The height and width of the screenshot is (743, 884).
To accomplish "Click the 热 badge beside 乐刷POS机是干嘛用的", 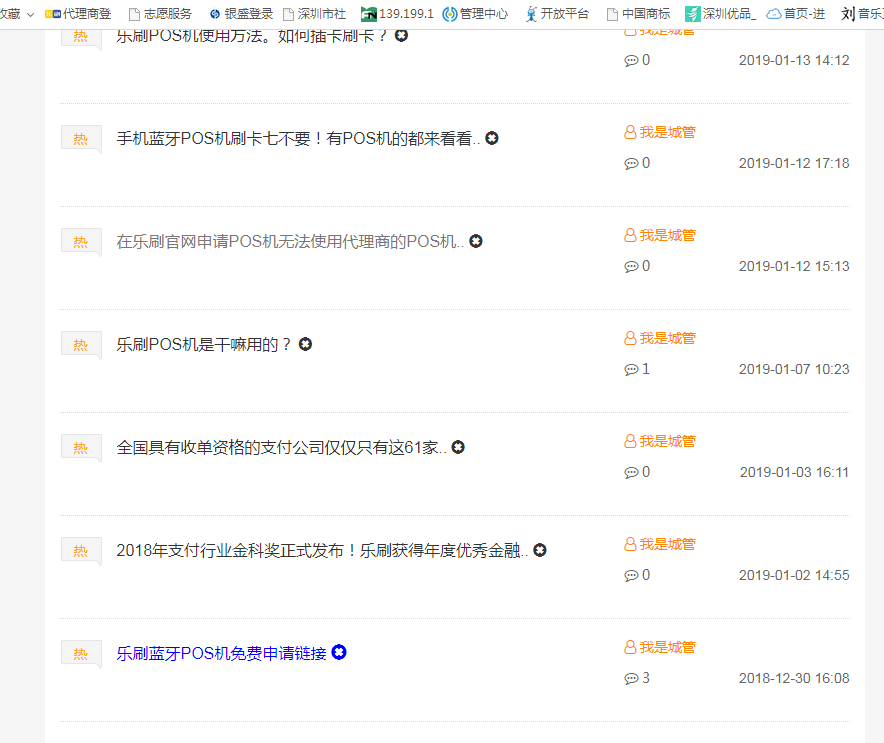I will 81,345.
